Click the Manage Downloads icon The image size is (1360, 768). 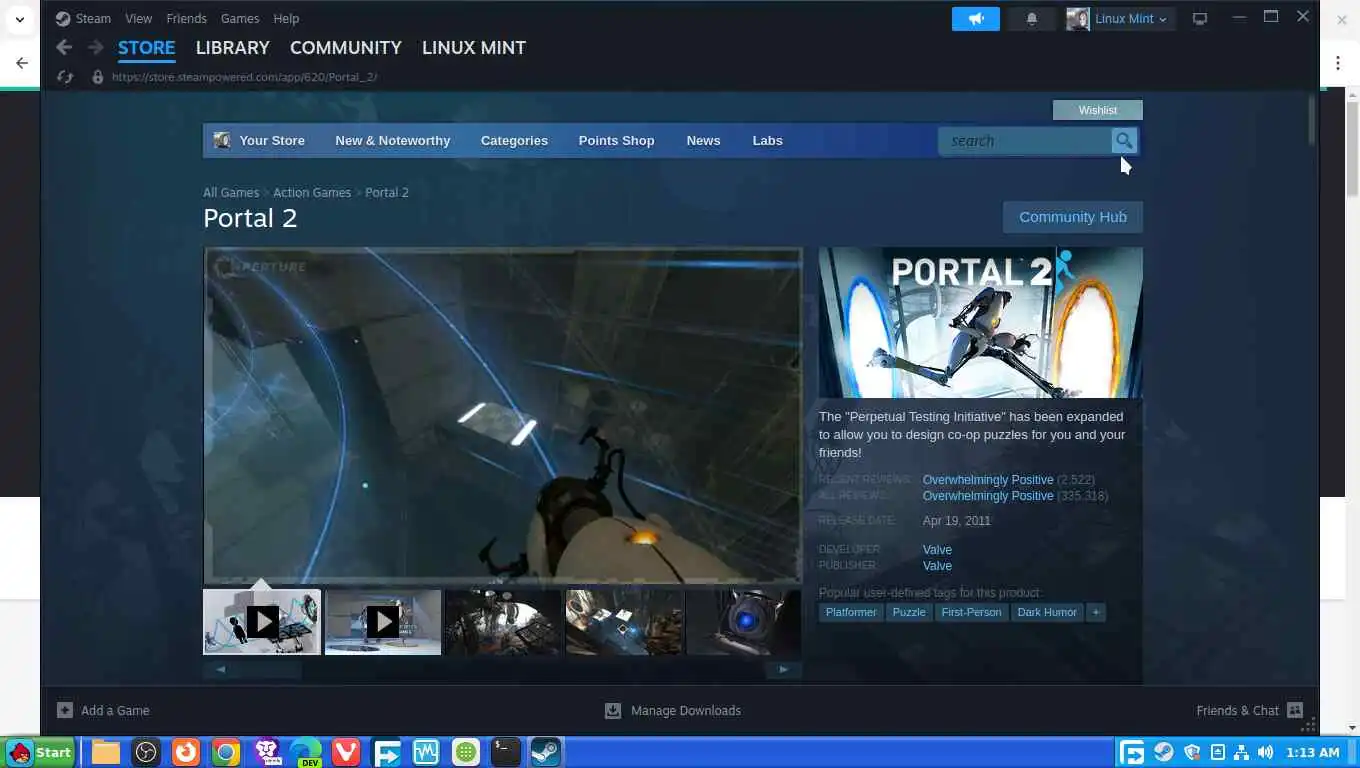[613, 710]
